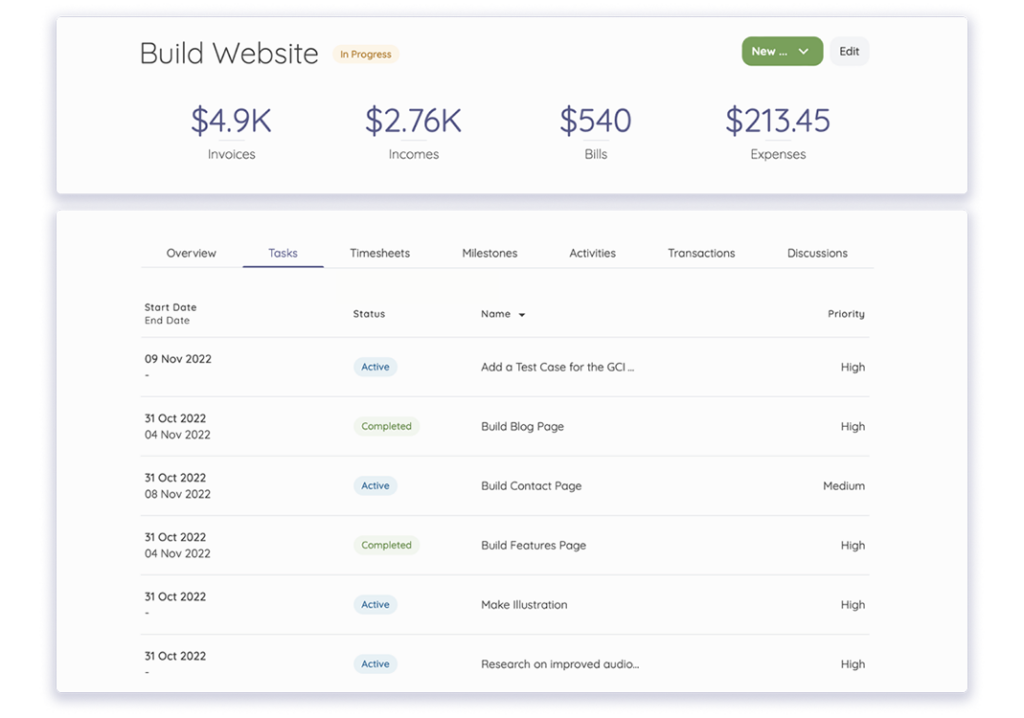
Task: Open the Transactions tab
Action: point(701,253)
